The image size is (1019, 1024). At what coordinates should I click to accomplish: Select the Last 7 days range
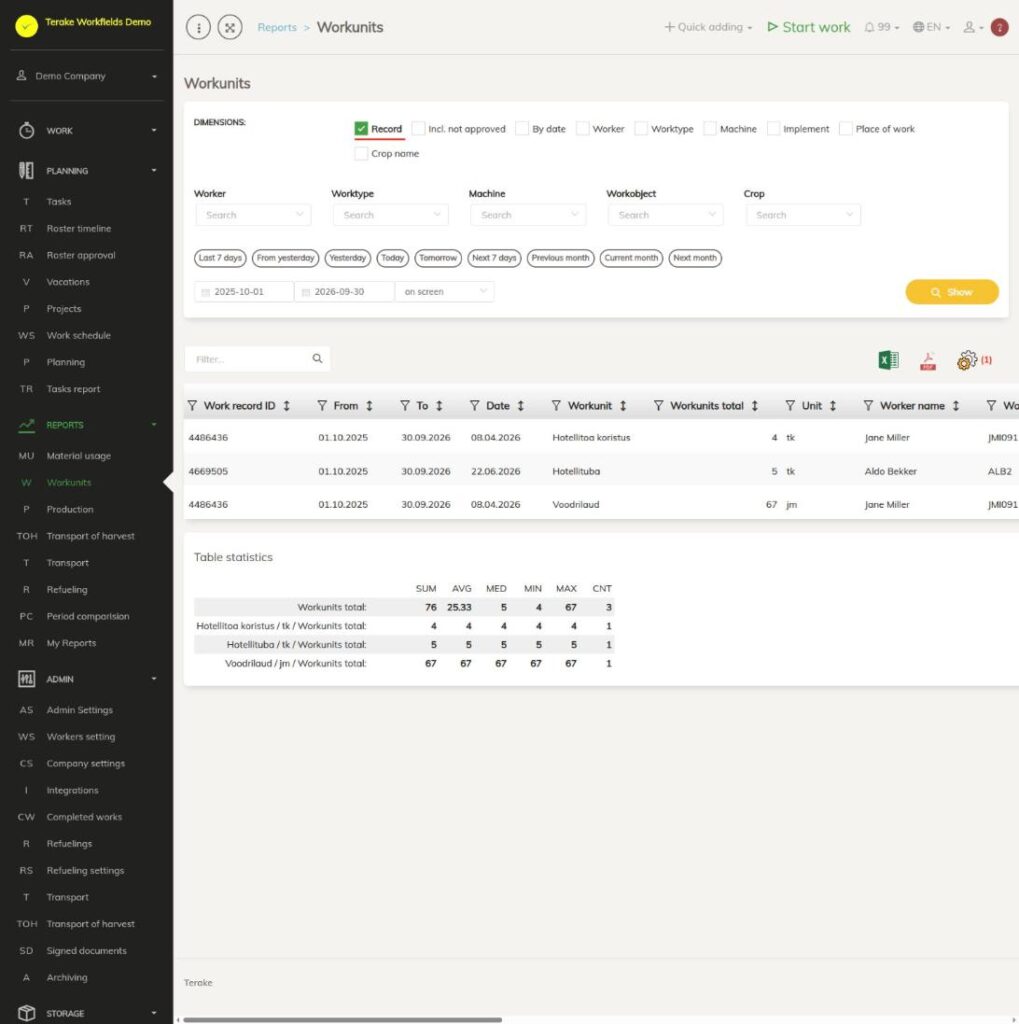[x=220, y=258]
